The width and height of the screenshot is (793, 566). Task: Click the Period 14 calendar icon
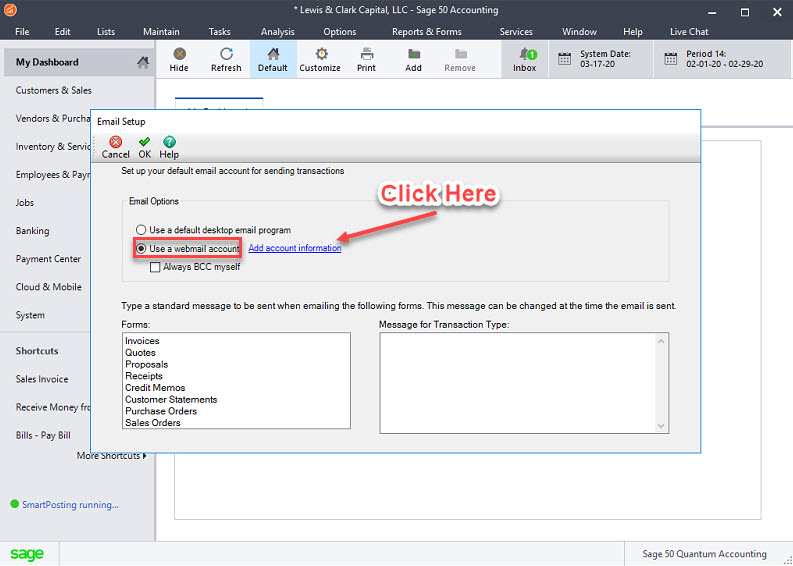click(x=671, y=59)
